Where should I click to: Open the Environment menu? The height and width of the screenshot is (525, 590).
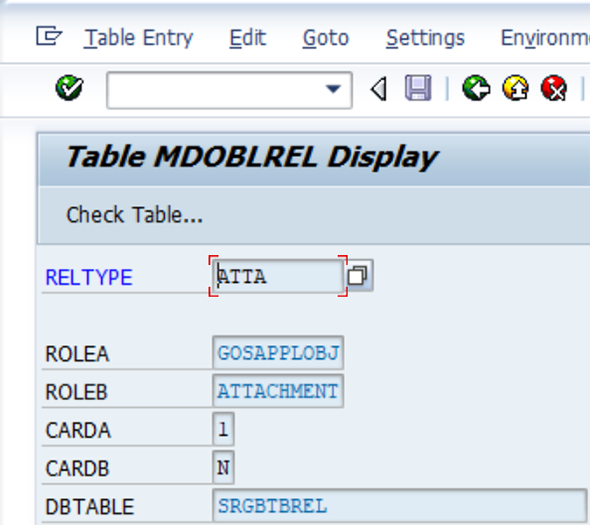coord(545,38)
